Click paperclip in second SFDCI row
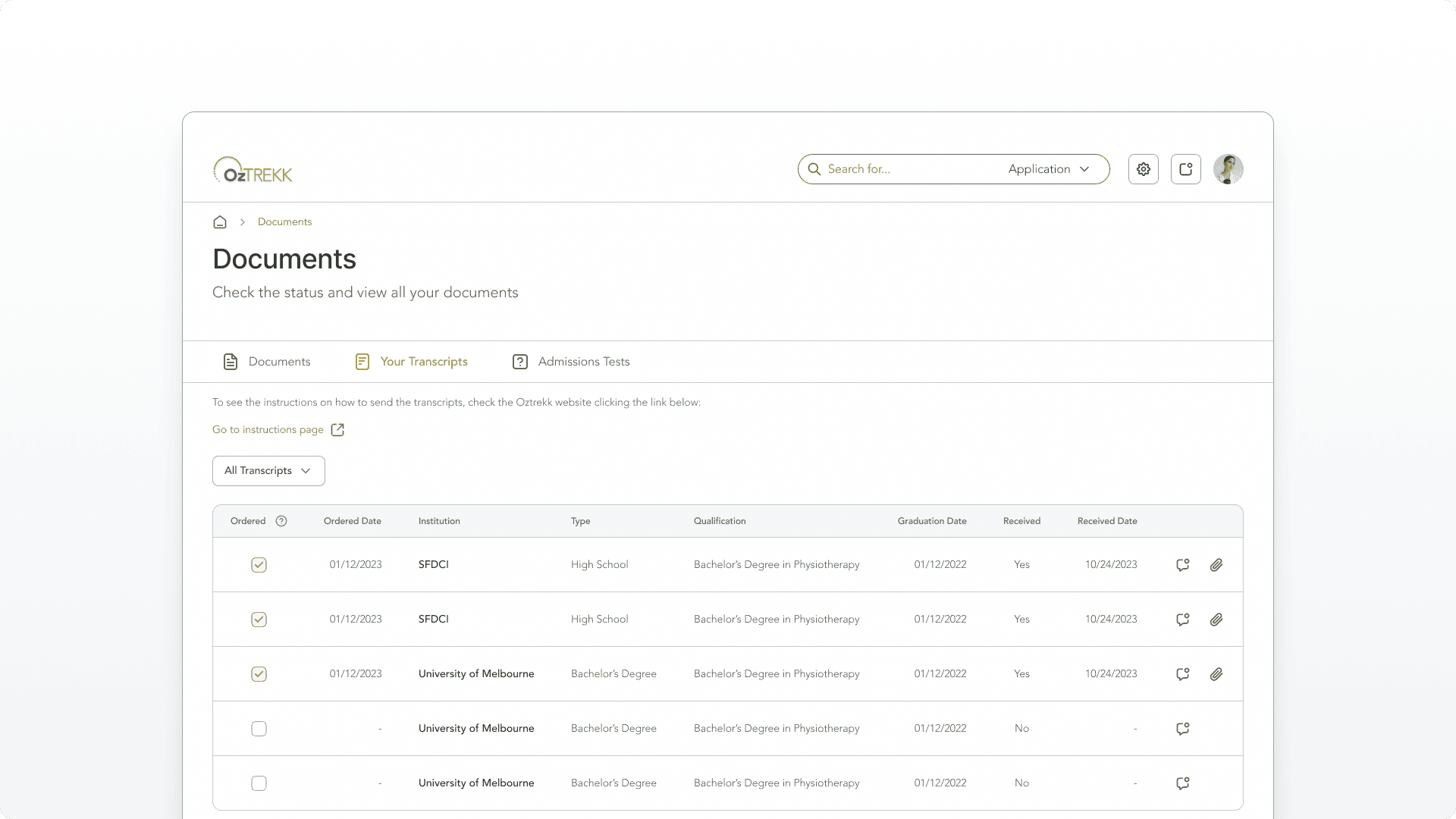1456x819 pixels. tap(1216, 620)
